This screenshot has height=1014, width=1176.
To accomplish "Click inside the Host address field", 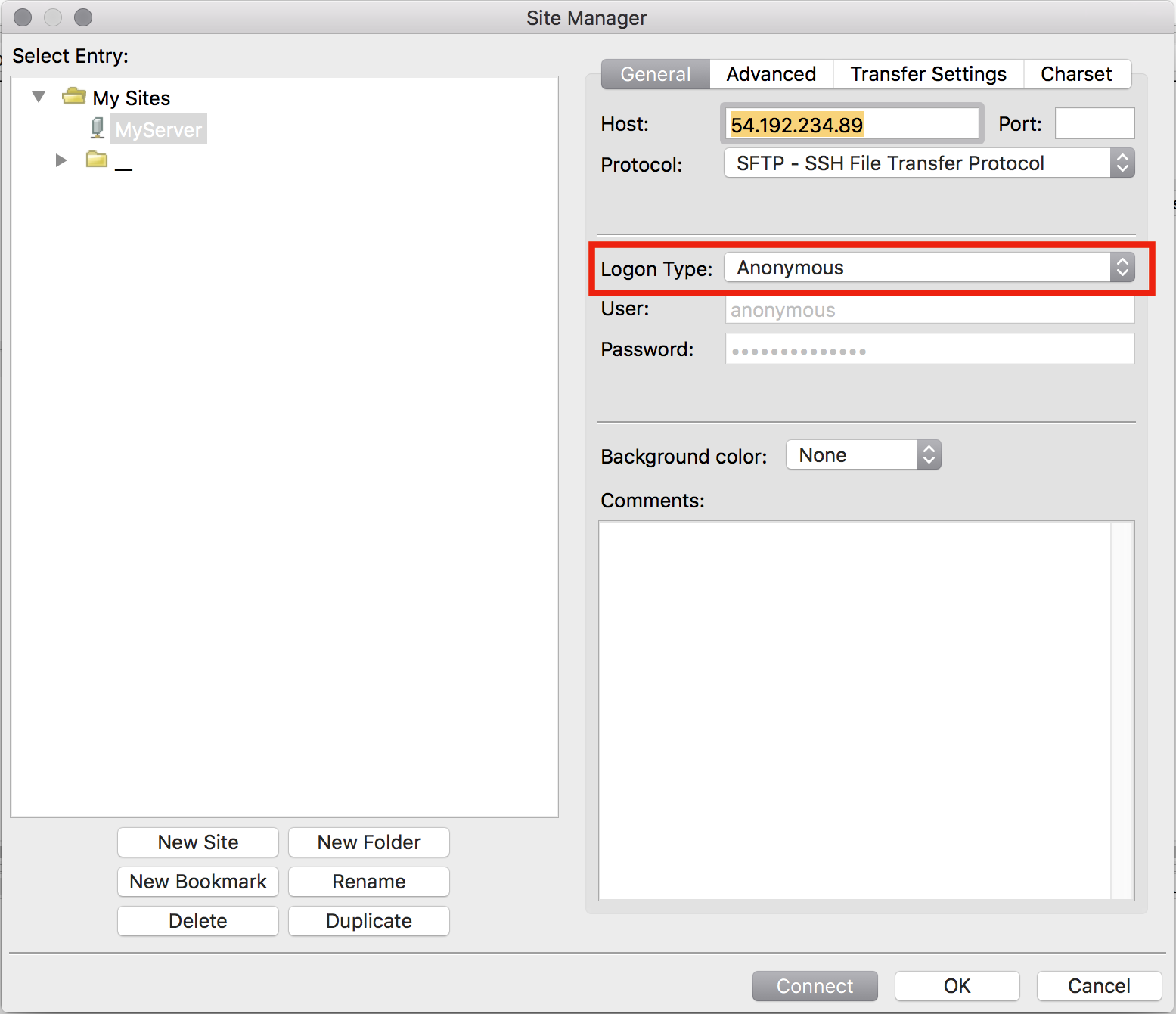I will click(x=850, y=123).
